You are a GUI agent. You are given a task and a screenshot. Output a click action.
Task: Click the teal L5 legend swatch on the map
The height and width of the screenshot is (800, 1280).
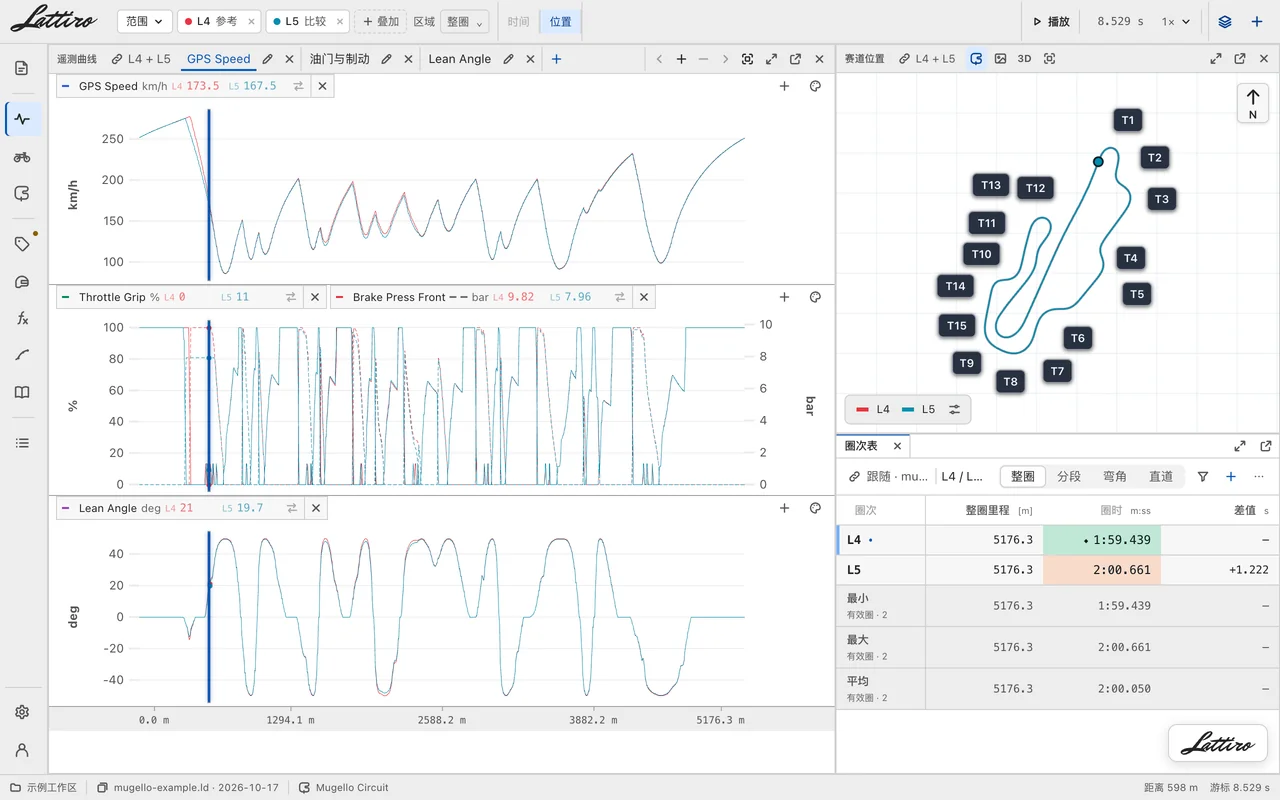click(908, 409)
